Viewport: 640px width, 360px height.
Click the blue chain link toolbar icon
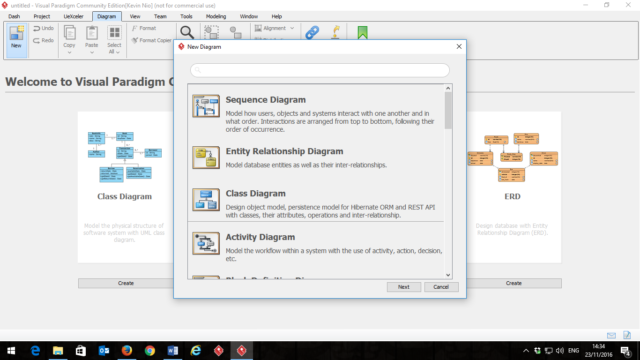coord(312,32)
